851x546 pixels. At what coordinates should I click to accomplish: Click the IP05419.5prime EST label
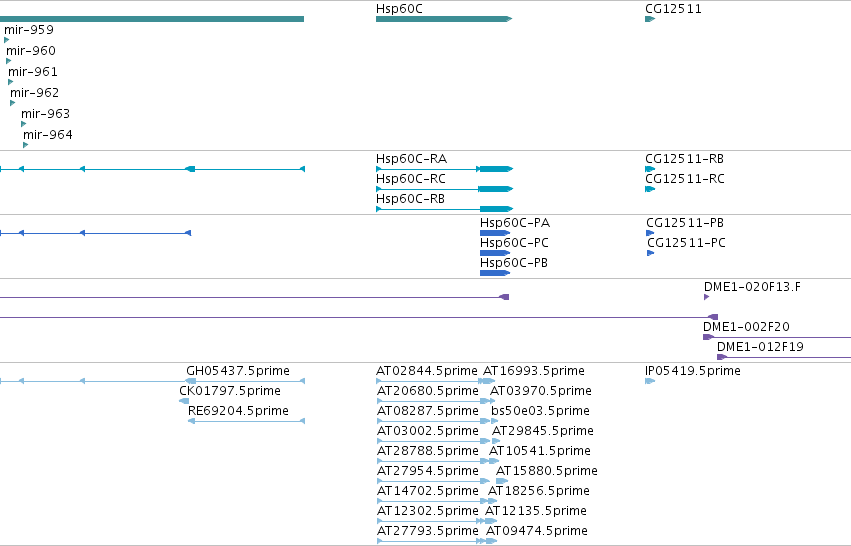(693, 371)
